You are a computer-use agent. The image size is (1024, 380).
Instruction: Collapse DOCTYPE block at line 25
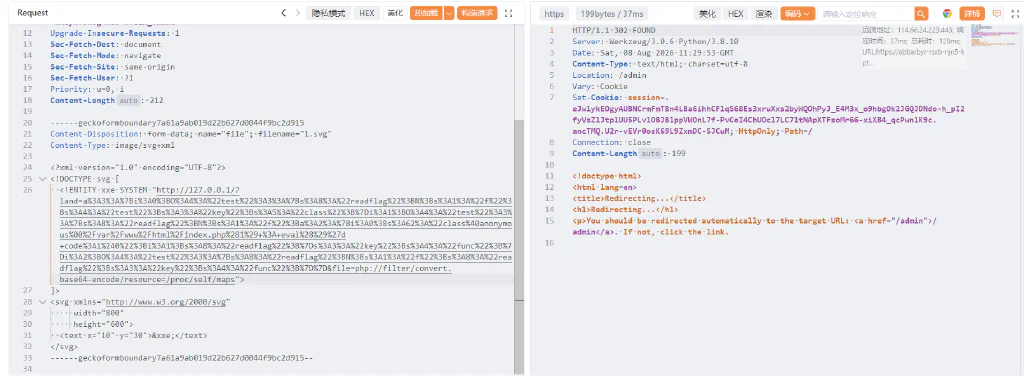42,179
